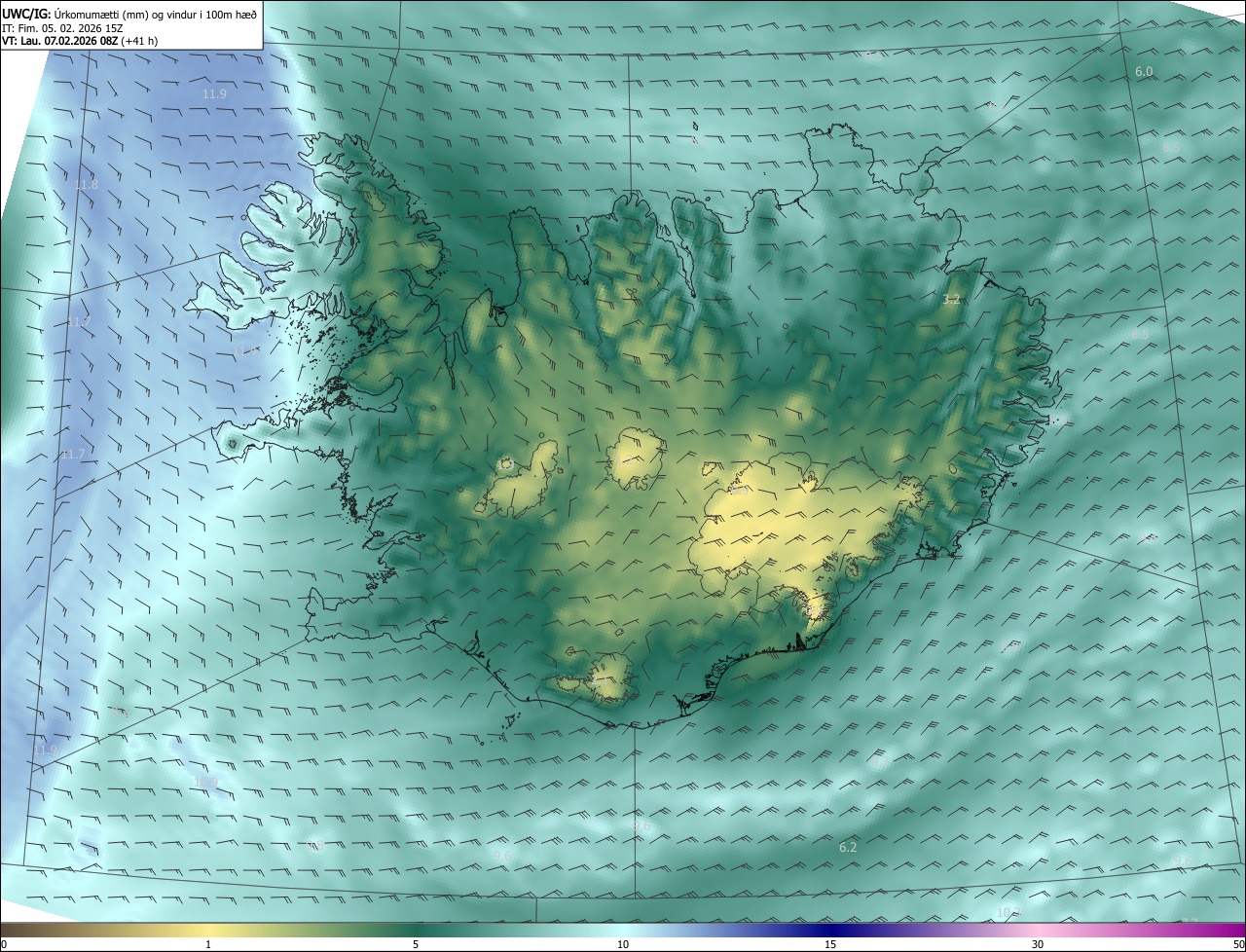Click the 5 tick on the color scale
The image size is (1246, 952).
tap(416, 944)
